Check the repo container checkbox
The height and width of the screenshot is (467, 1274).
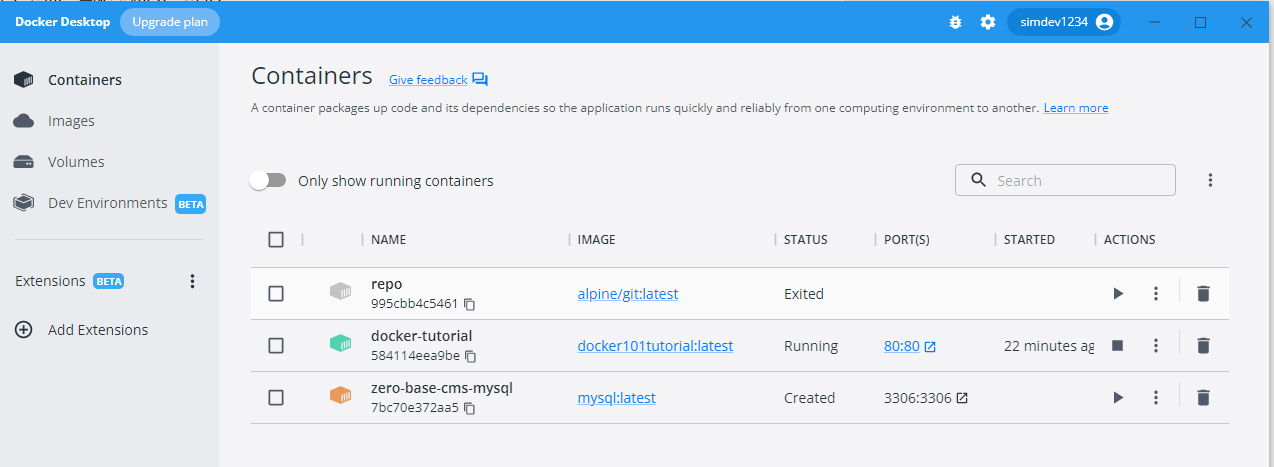click(276, 294)
